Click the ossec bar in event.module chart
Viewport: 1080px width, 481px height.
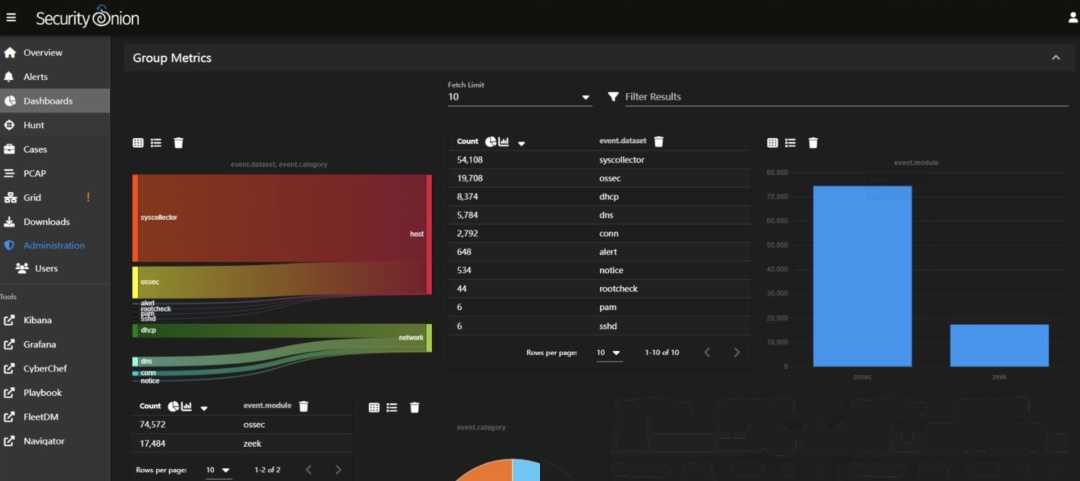[x=862, y=276]
